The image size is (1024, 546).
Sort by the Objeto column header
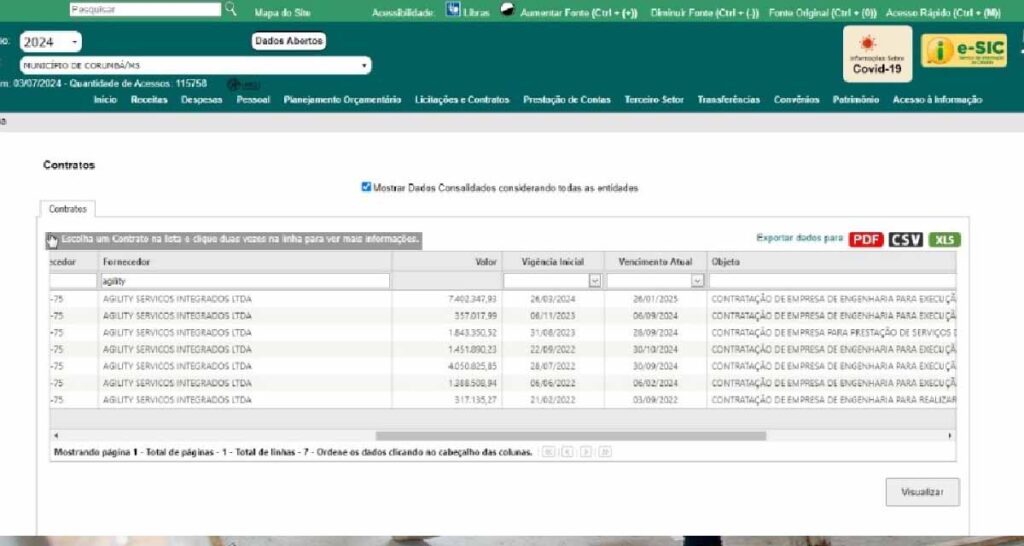tap(831, 262)
